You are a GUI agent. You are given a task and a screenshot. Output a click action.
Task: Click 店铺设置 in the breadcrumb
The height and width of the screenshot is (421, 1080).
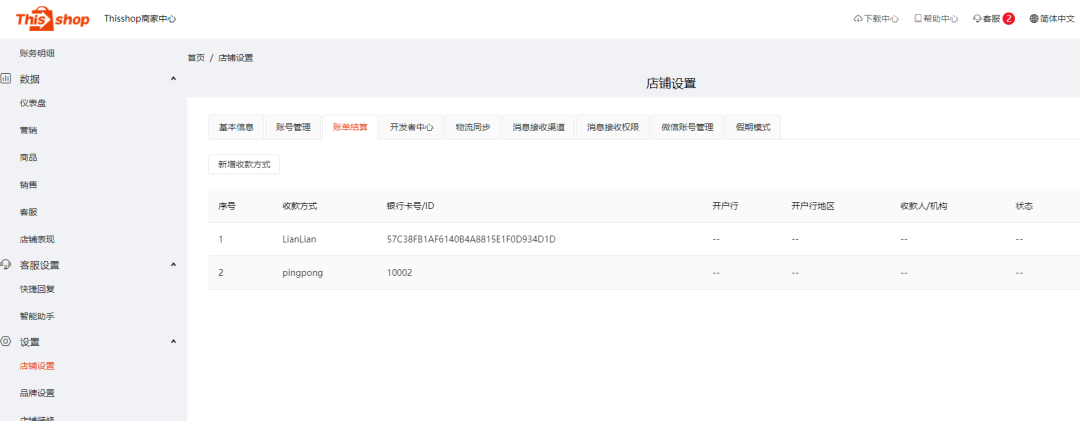point(236,58)
